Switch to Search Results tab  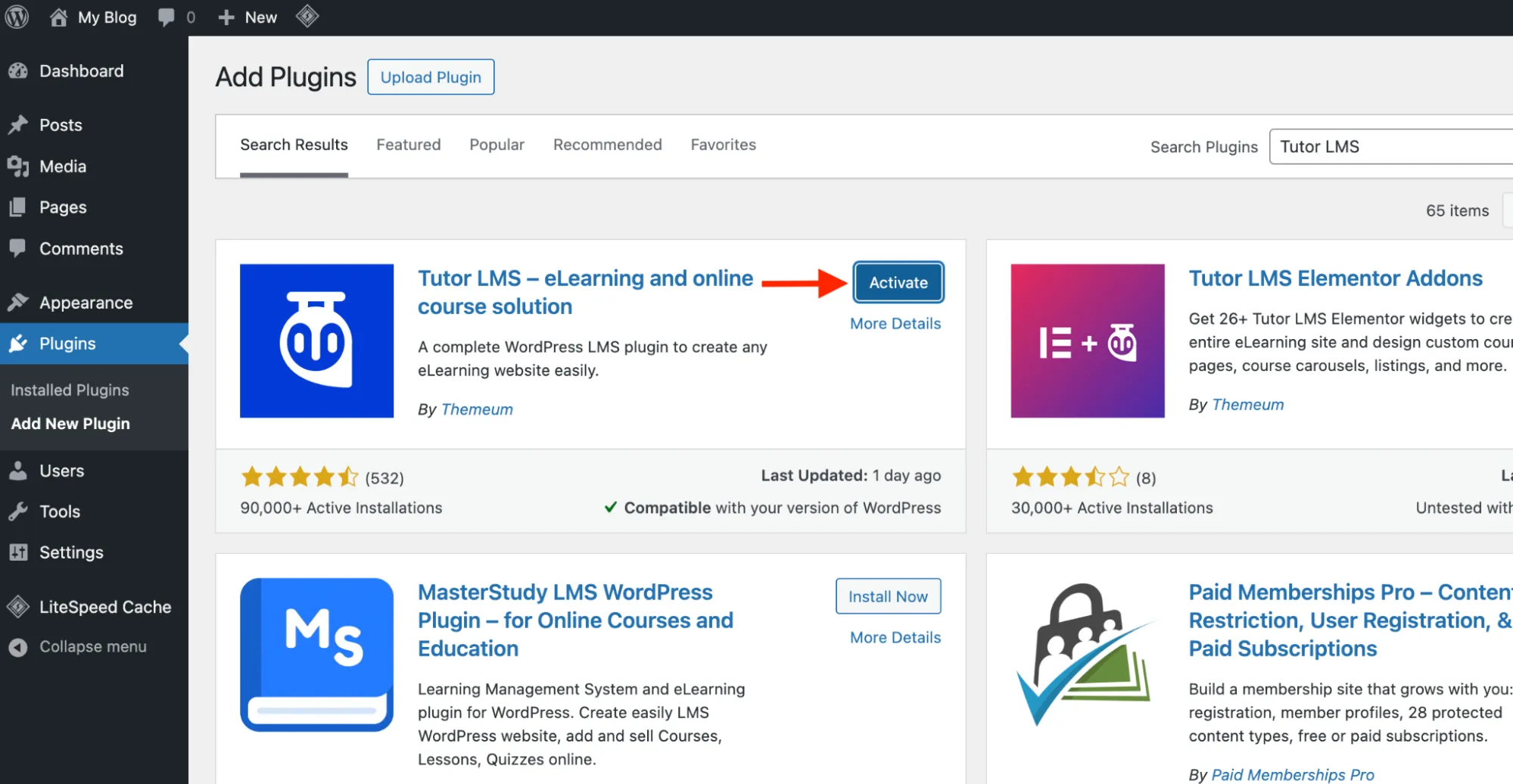(294, 145)
